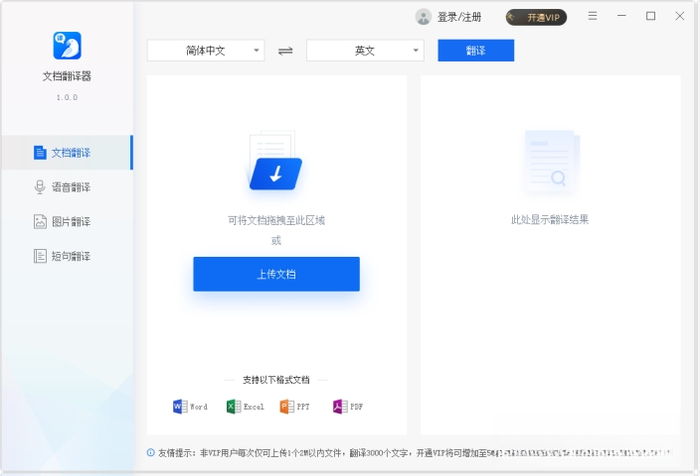Click the version number 1.0.0
This screenshot has height=476, width=700.
point(67,97)
